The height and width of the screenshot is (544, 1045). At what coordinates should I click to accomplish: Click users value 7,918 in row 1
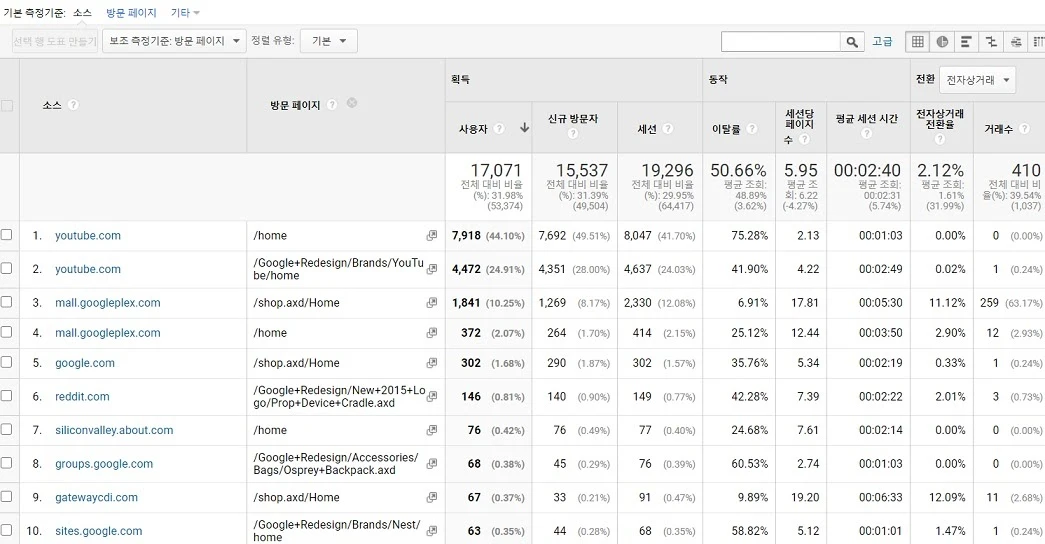click(466, 235)
